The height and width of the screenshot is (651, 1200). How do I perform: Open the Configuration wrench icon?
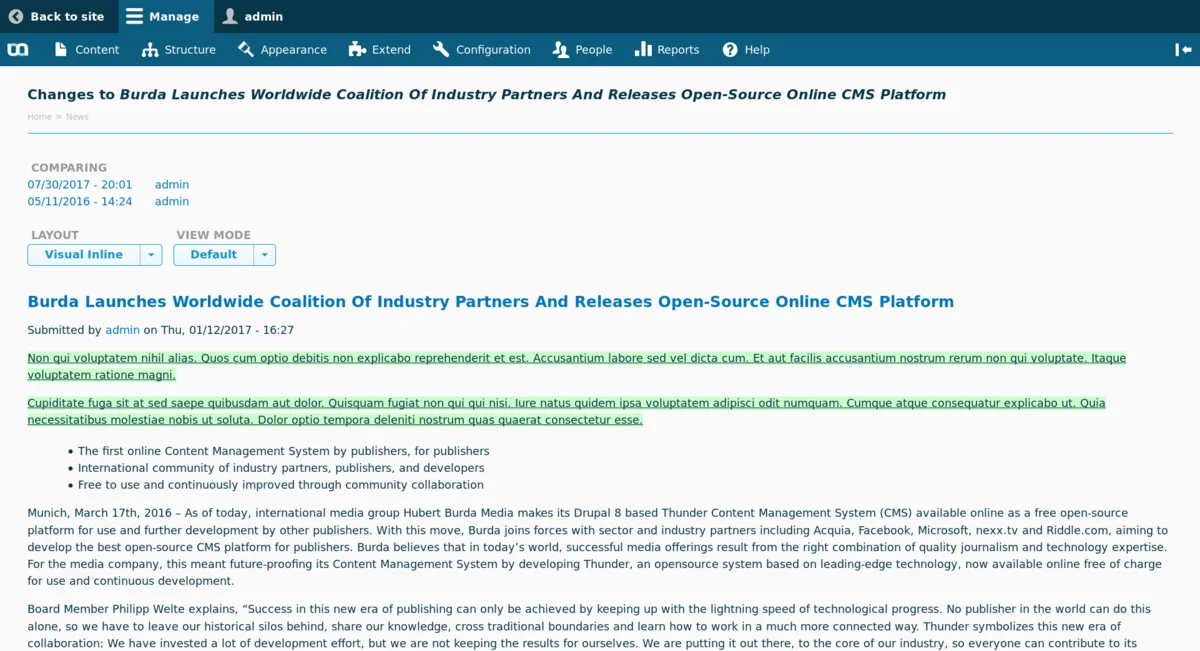441,49
